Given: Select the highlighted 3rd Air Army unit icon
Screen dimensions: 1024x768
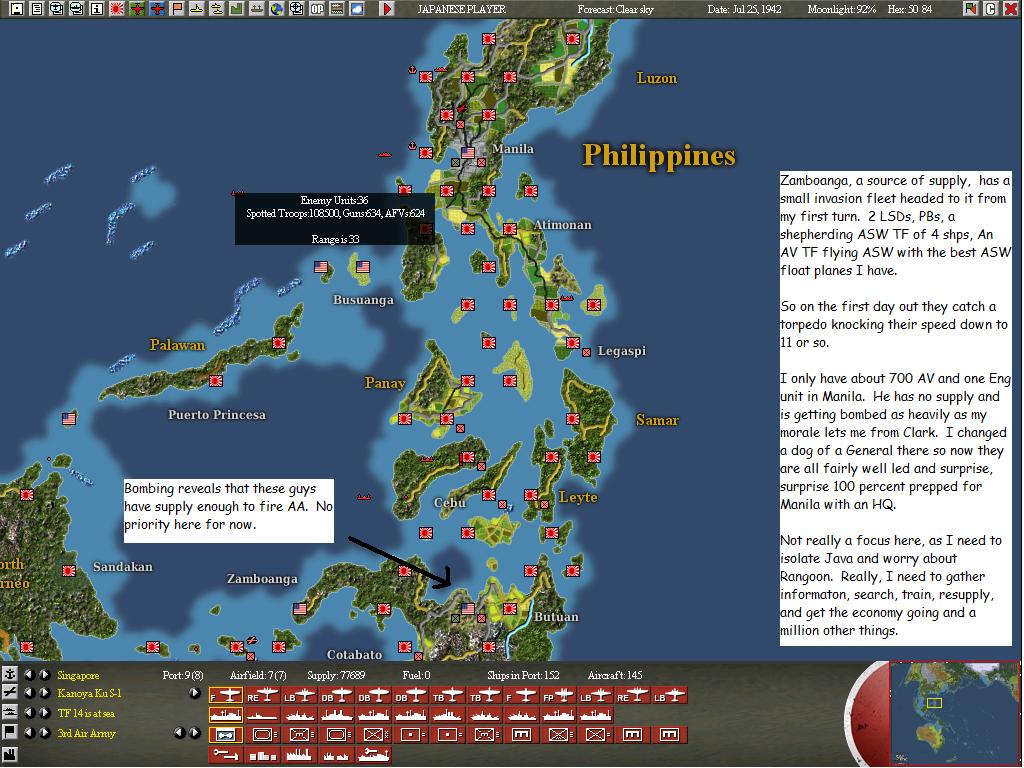Looking at the screenshot, I should 225,735.
